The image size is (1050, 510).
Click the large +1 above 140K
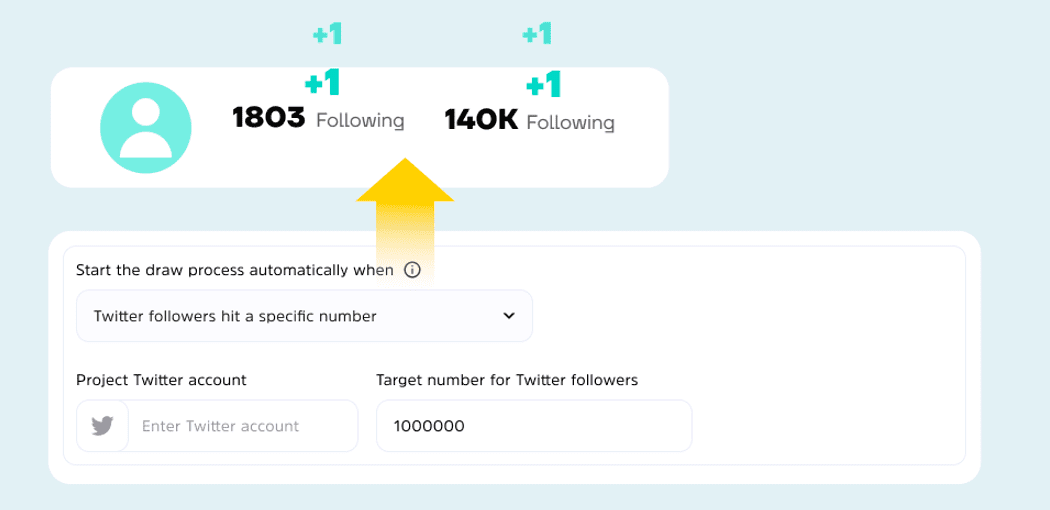pos(543,85)
